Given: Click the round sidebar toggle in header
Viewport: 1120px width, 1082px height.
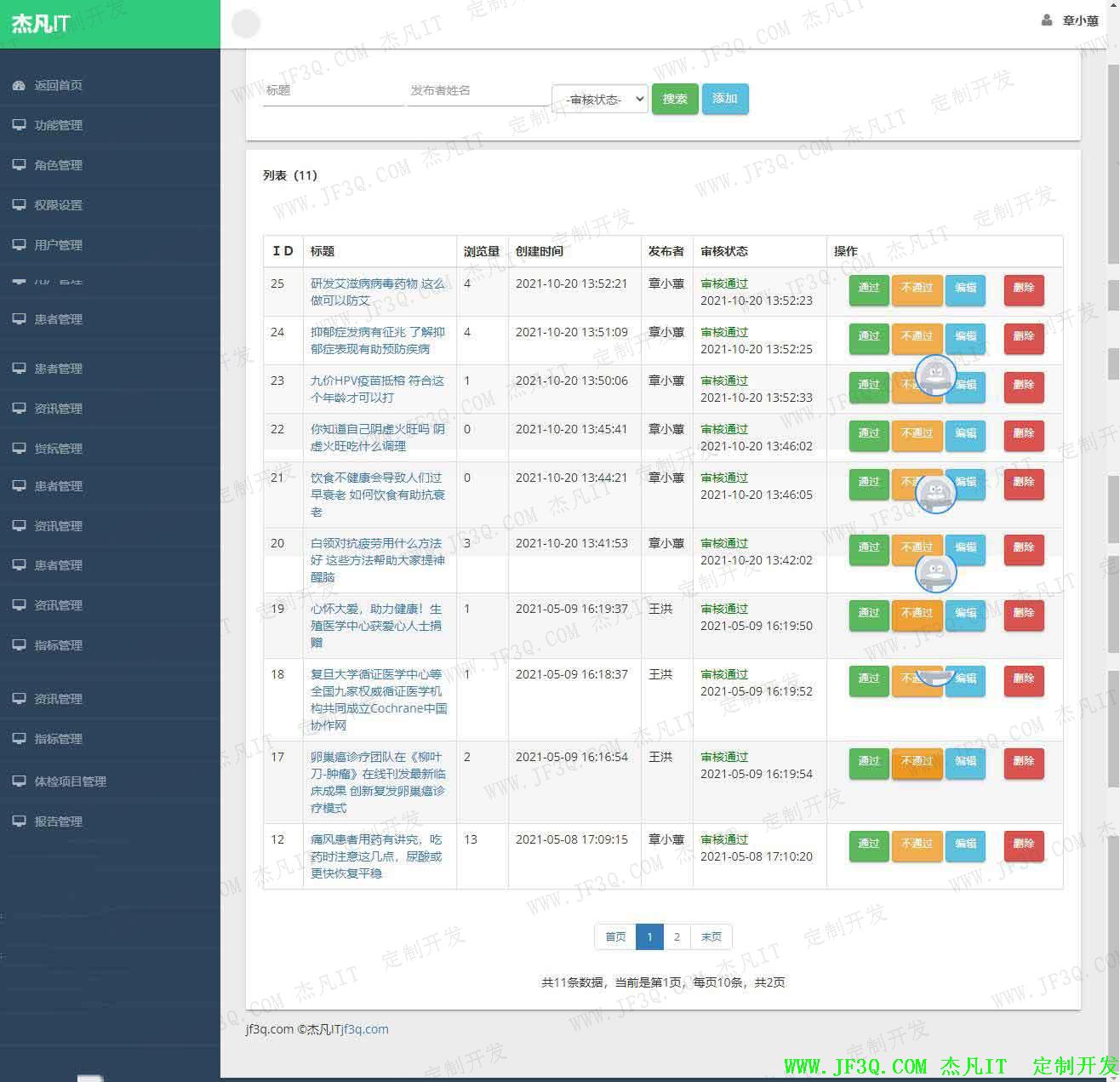Looking at the screenshot, I should click(246, 24).
